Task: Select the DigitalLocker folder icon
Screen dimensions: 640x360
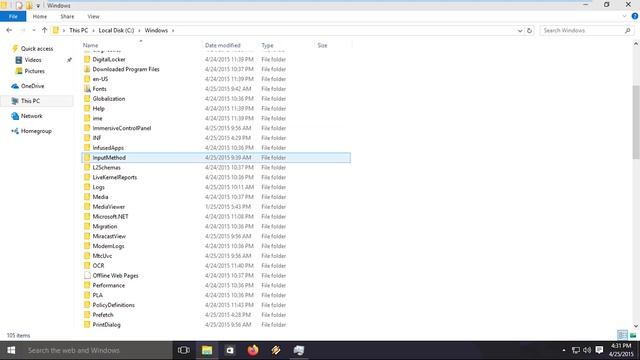Action: (x=87, y=59)
